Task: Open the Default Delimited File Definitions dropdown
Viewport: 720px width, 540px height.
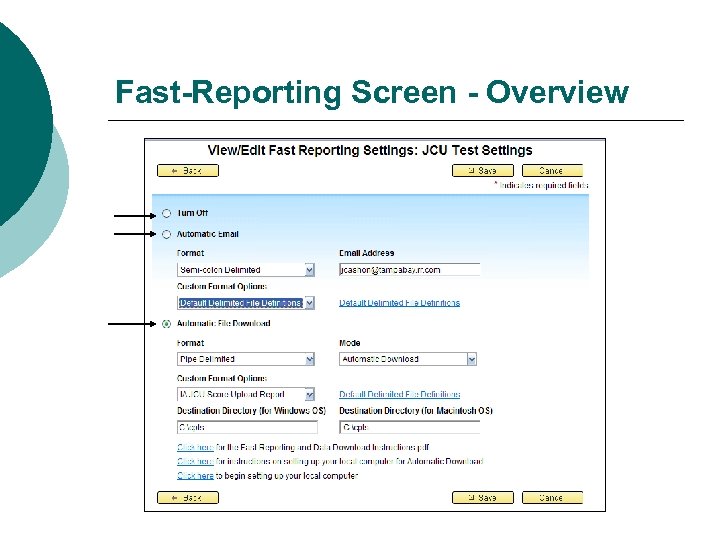Action: tap(246, 303)
